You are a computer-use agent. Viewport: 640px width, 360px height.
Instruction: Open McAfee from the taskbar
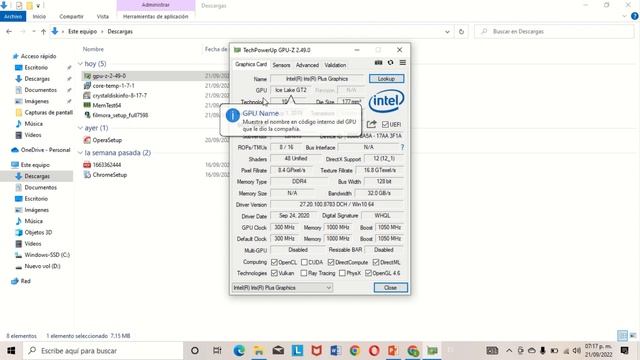316,351
